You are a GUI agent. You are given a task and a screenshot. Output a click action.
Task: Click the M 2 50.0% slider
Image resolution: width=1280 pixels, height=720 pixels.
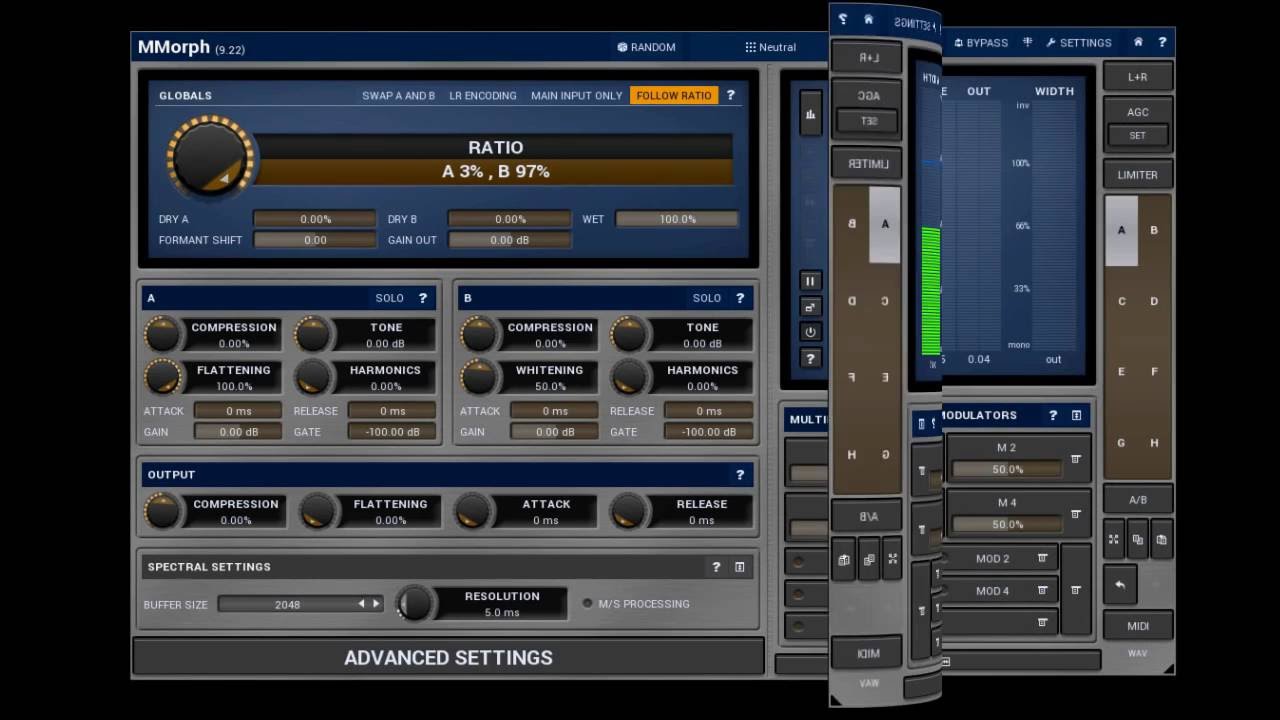pyautogui.click(x=1007, y=469)
